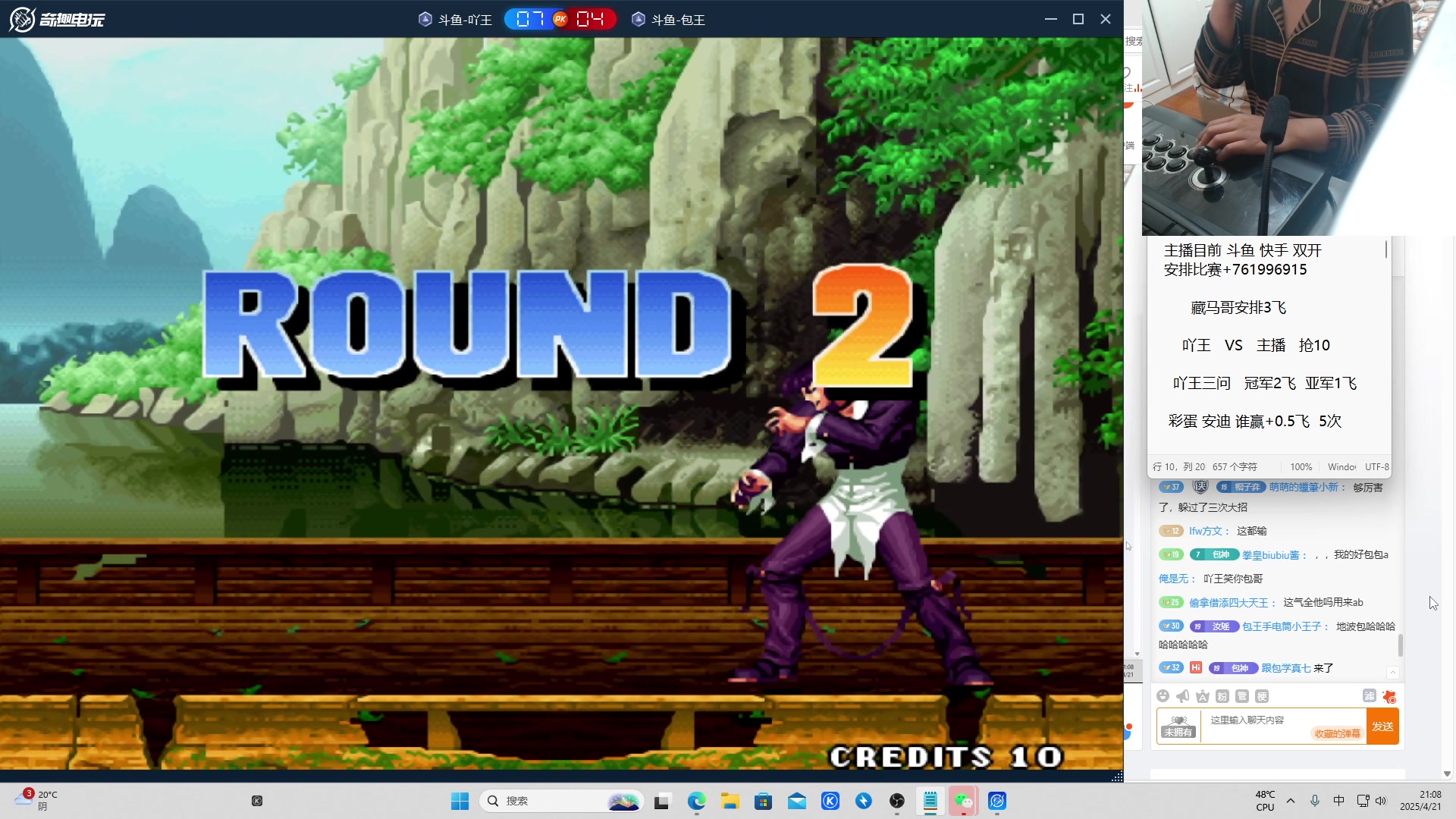Click UTF-8 encoding in notepad status bar
Image resolution: width=1456 pixels, height=819 pixels.
[1377, 467]
